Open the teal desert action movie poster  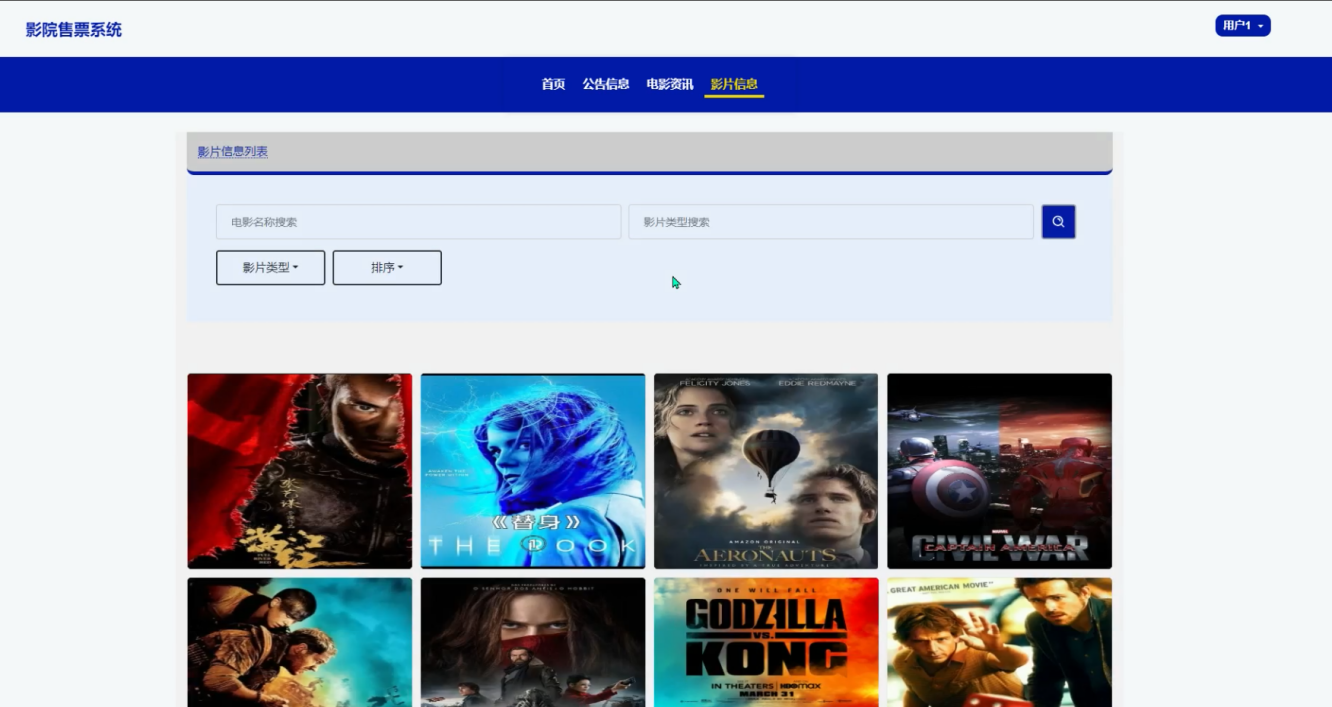coord(300,642)
